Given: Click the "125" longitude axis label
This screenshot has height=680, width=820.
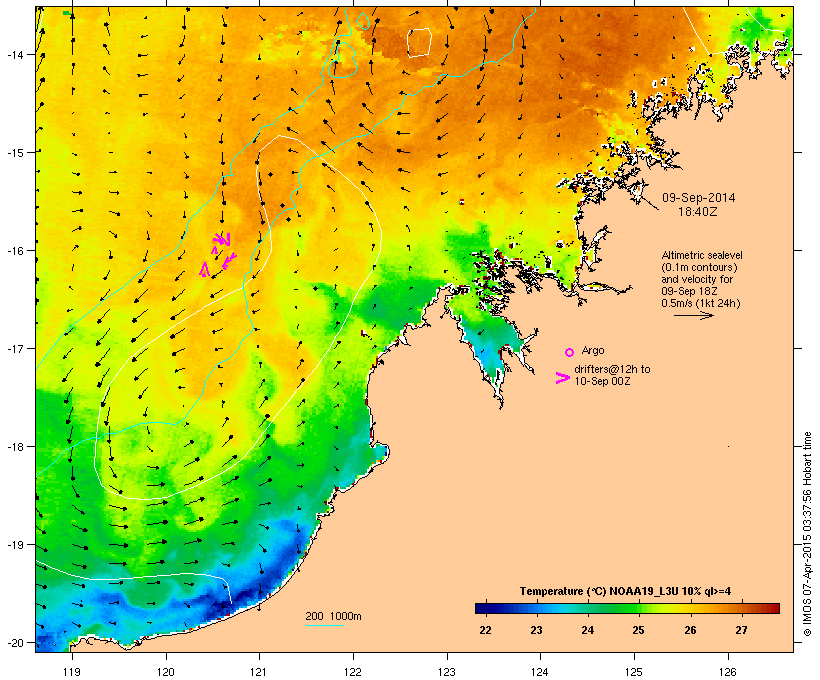Looking at the screenshot, I should (634, 672).
